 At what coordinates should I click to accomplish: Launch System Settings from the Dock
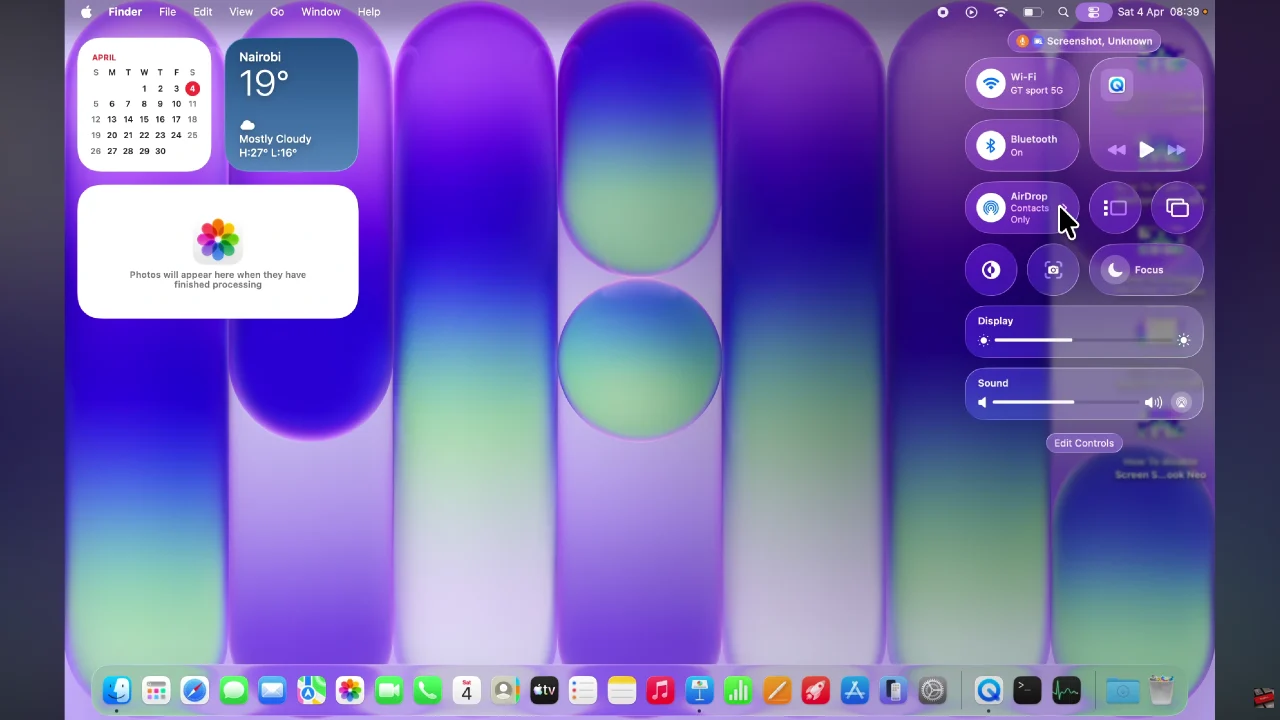tap(932, 690)
